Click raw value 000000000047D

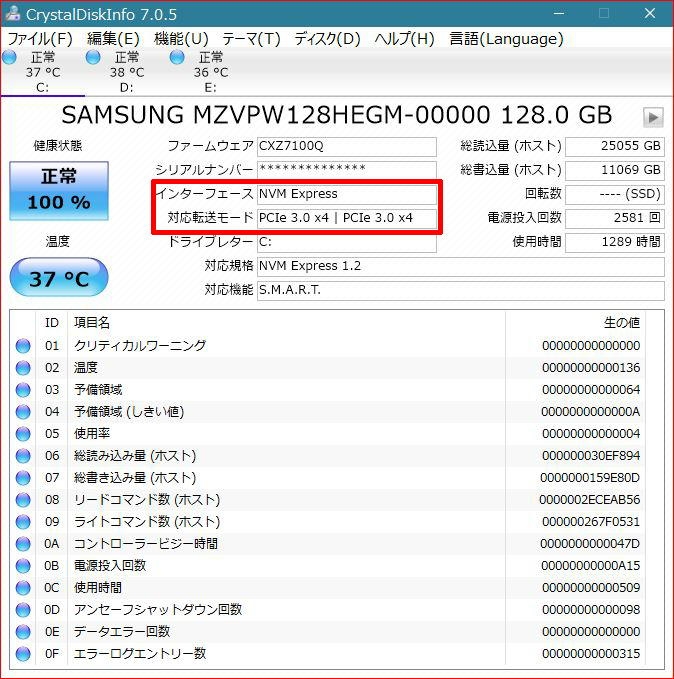590,543
